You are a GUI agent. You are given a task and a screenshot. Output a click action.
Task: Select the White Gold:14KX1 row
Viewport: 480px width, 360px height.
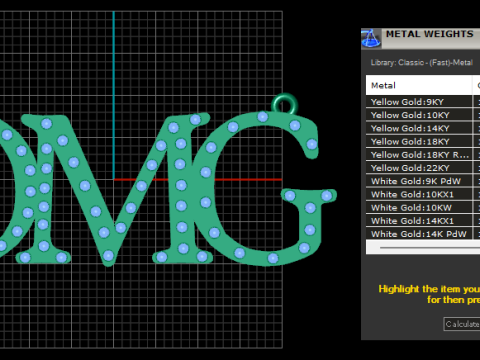pos(423,221)
